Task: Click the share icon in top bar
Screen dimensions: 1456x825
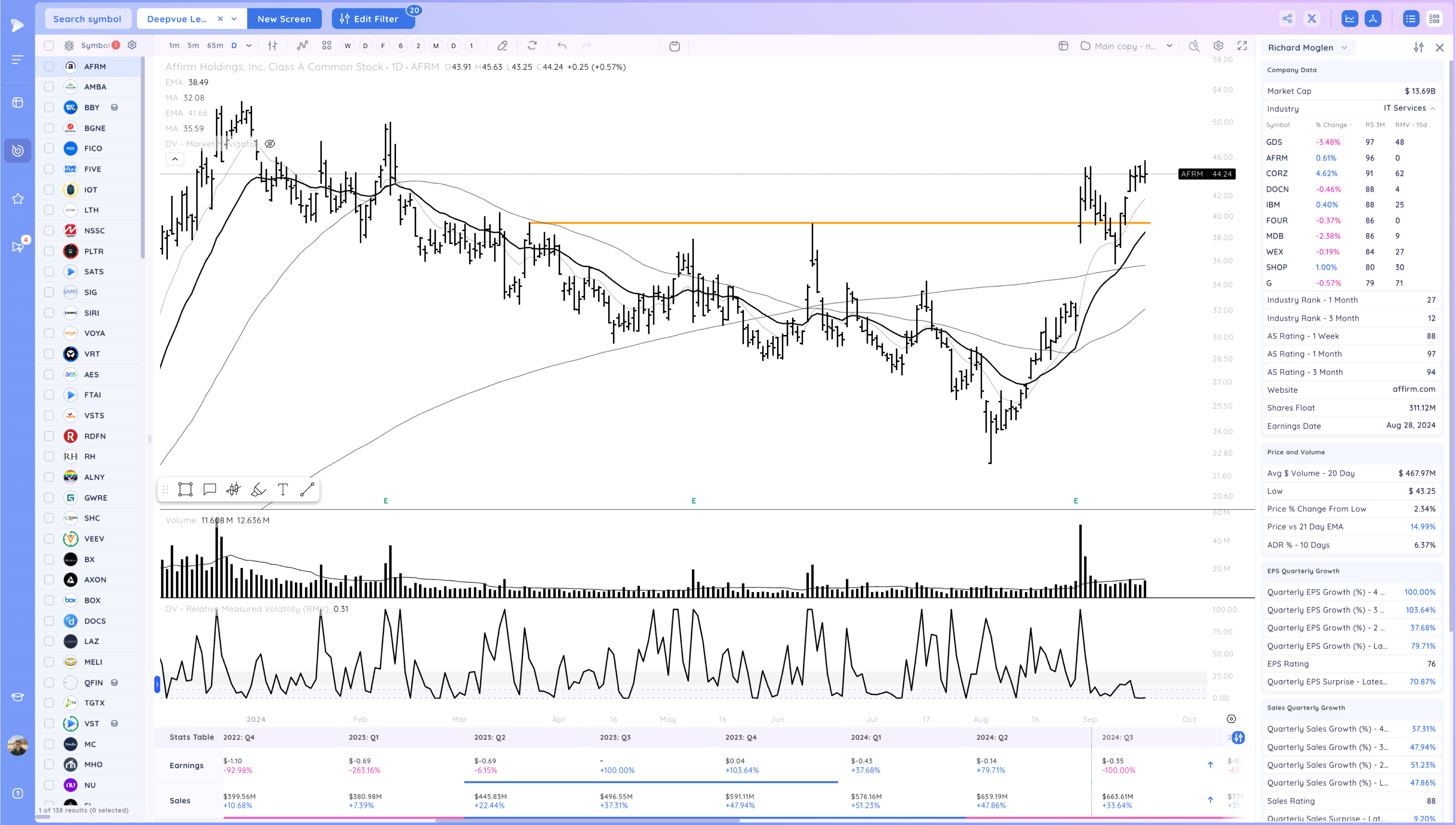Action: point(1287,19)
